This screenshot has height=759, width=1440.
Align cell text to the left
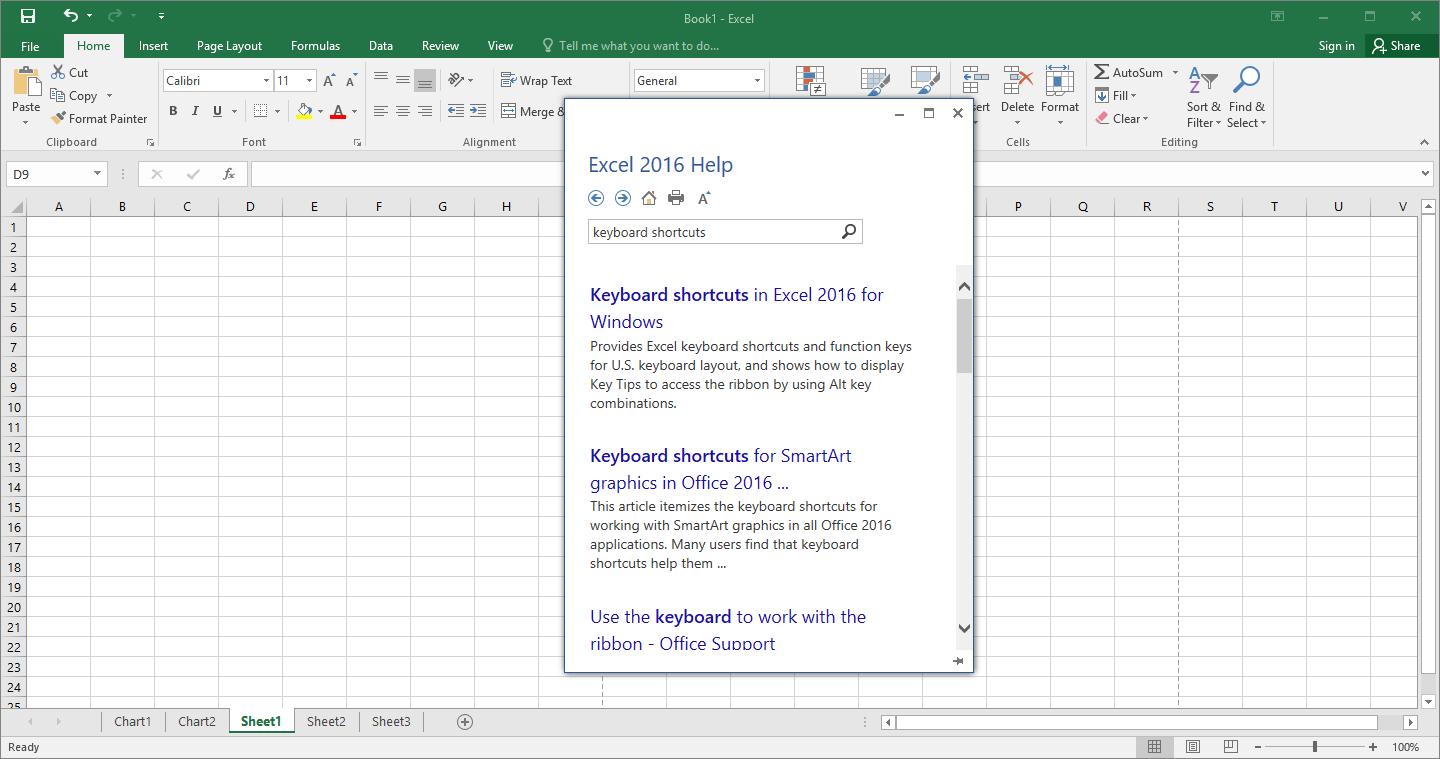point(381,111)
